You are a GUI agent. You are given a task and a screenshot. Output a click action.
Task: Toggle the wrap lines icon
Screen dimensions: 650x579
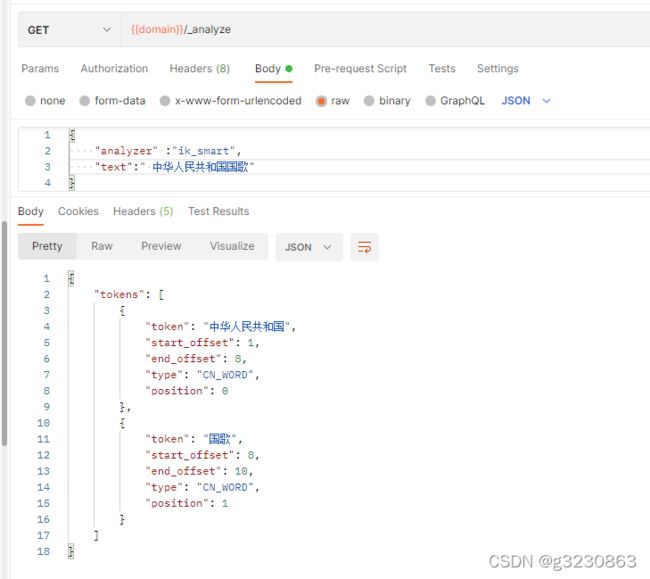point(364,247)
